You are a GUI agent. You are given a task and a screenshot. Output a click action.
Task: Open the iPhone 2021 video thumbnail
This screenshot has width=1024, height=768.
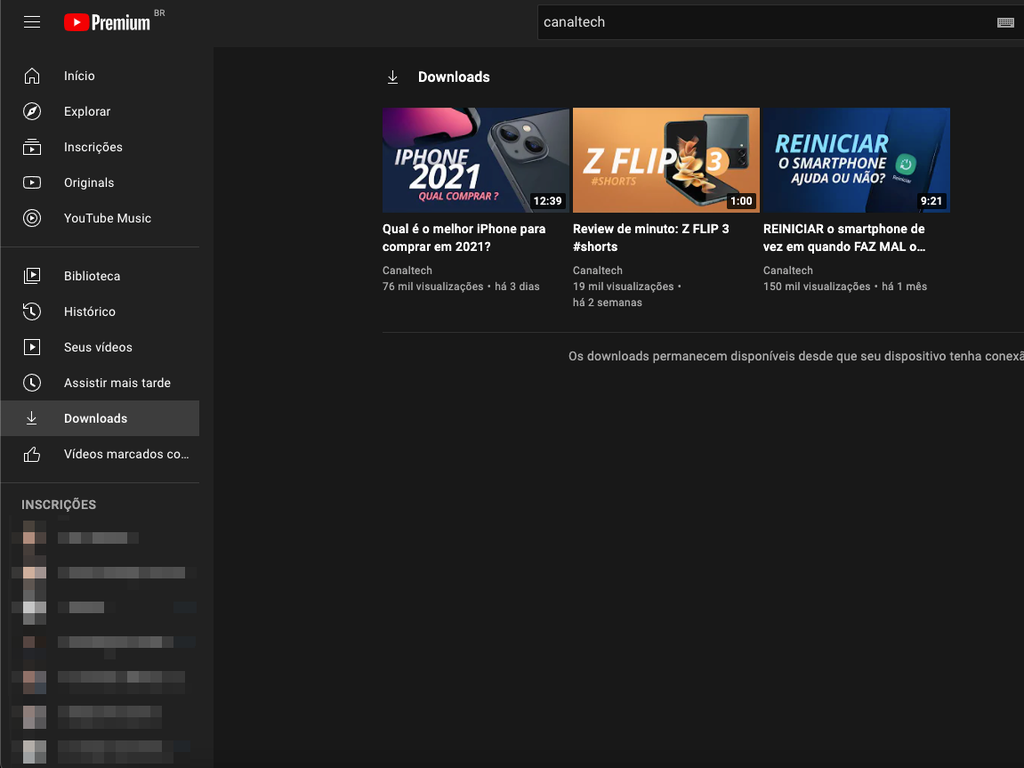[x=475, y=160]
